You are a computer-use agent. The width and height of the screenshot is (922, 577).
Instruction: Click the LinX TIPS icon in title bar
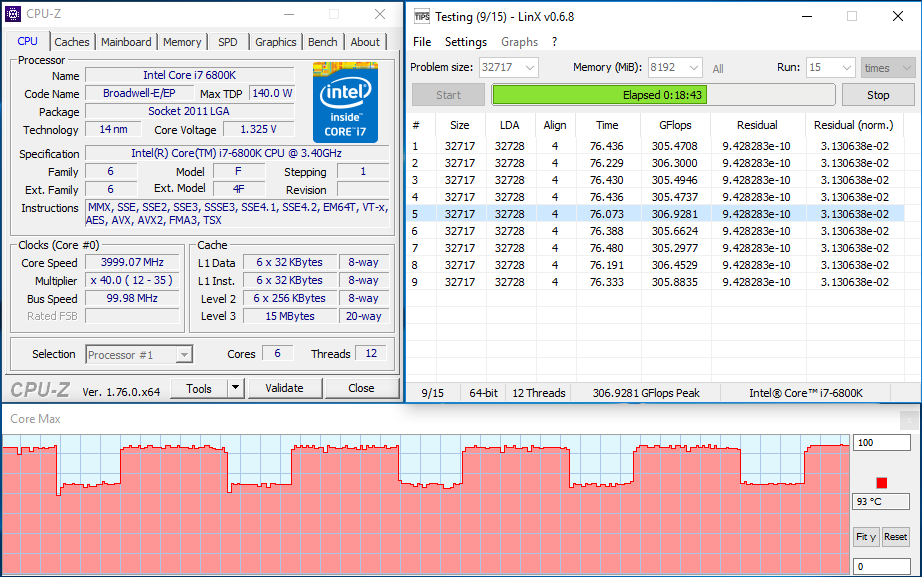422,16
